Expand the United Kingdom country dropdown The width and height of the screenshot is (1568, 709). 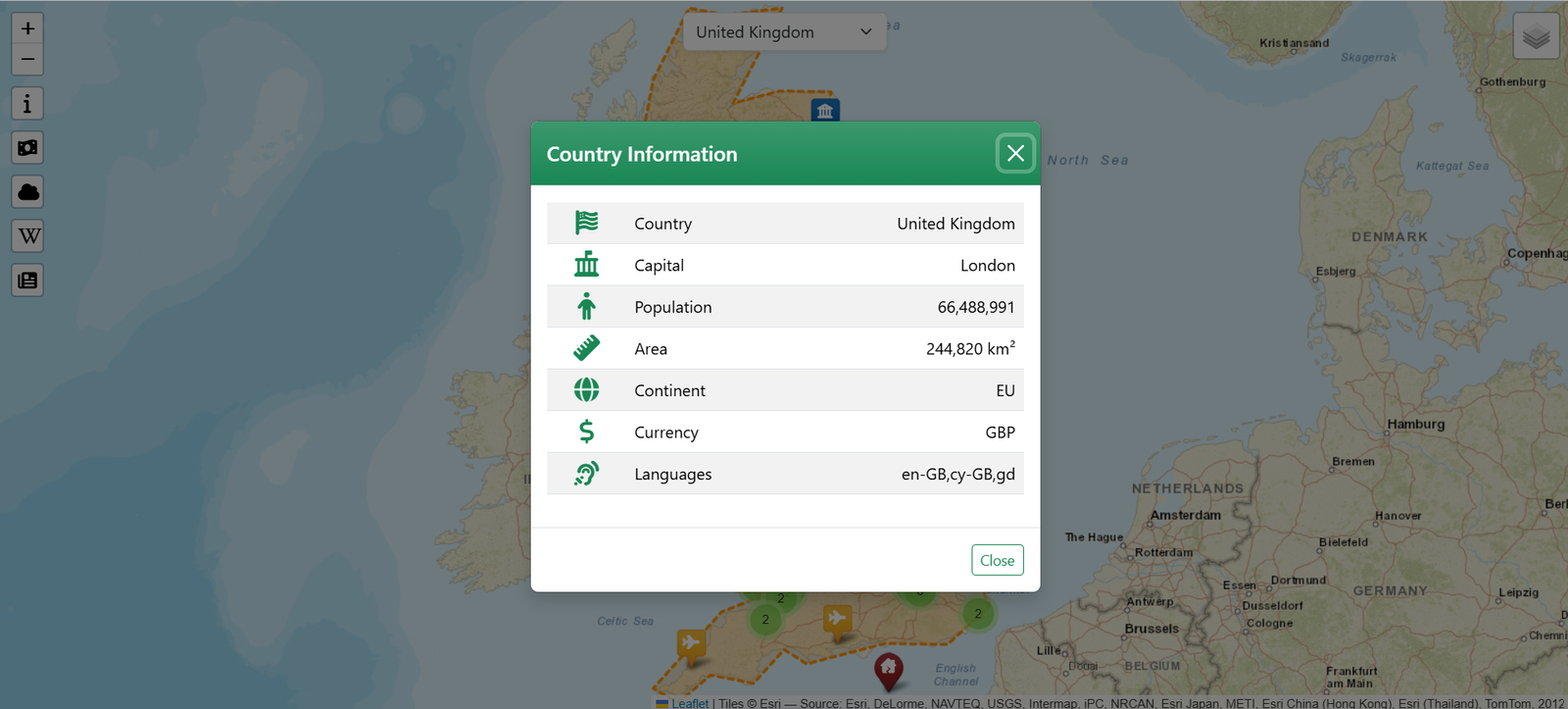pyautogui.click(x=784, y=31)
